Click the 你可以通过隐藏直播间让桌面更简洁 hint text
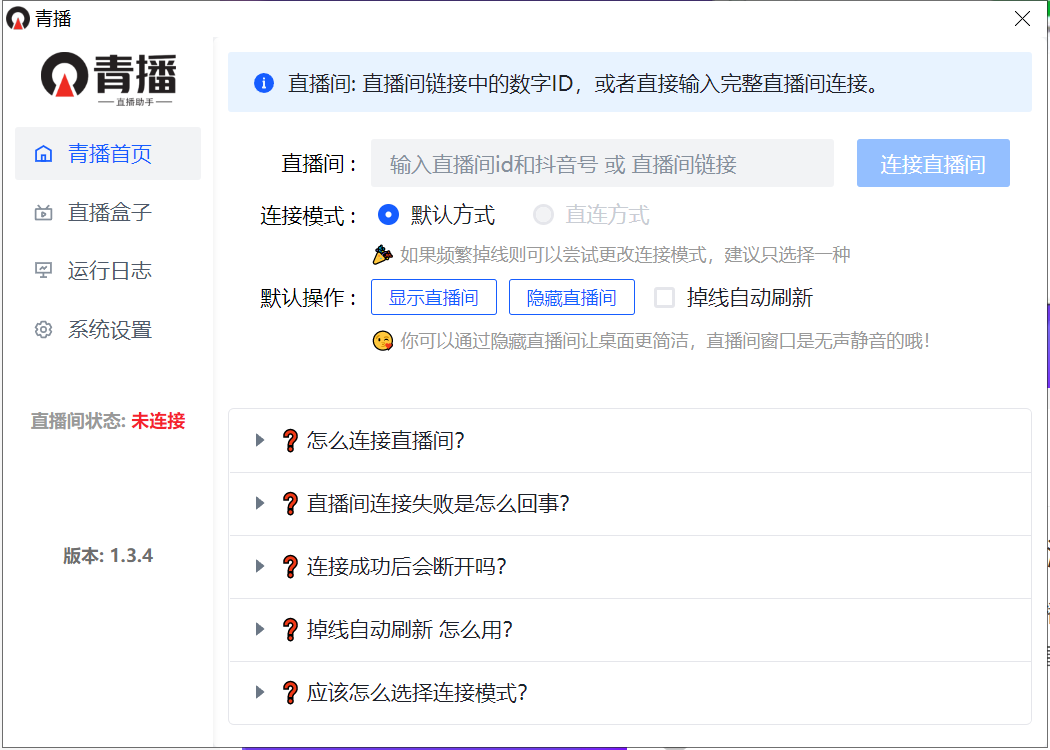This screenshot has height=750, width=1050. click(x=665, y=342)
